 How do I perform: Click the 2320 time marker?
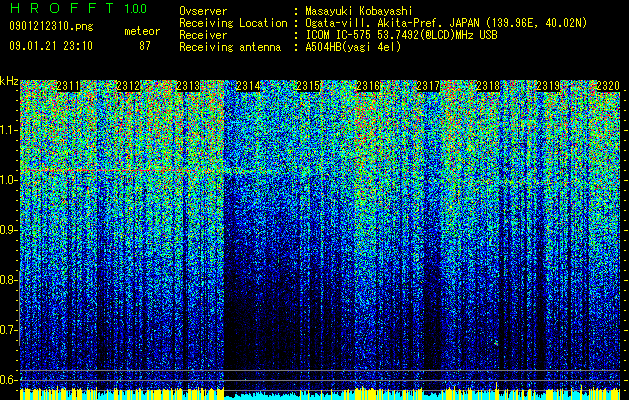point(608,86)
